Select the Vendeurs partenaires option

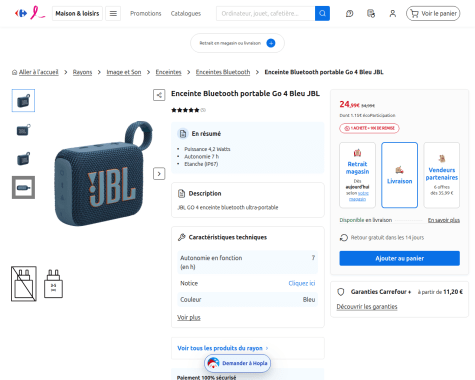pyautogui.click(x=442, y=175)
